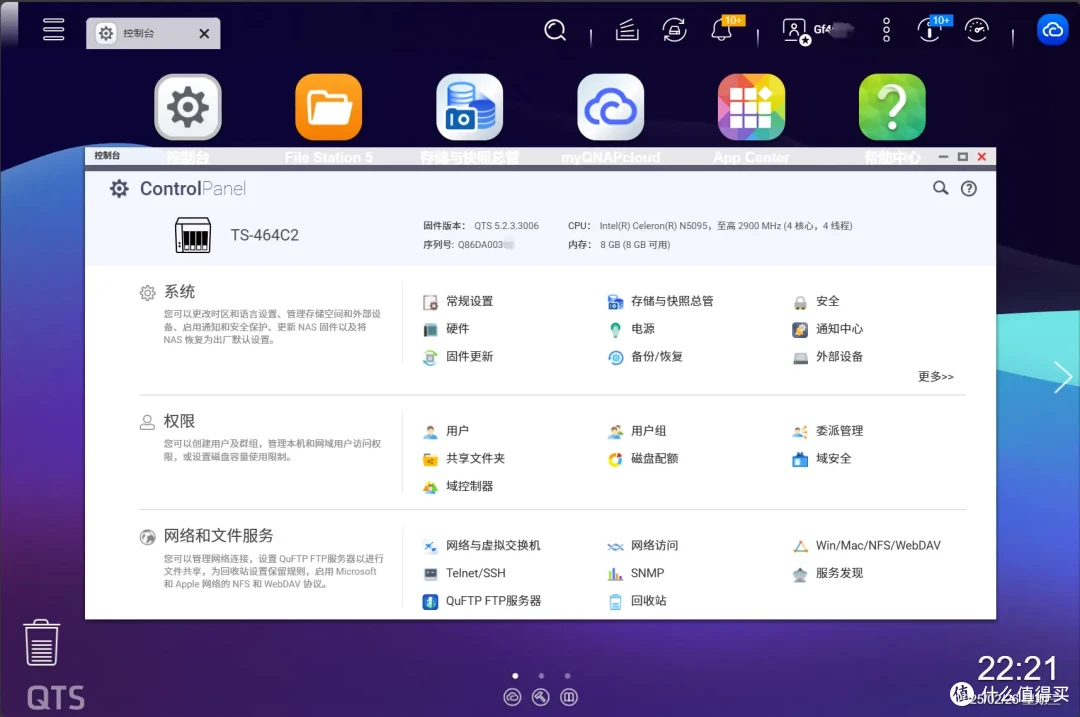1080x717 pixels.
Task: Open 存储与快照总管 in Control Panel list
Action: [x=661, y=301]
